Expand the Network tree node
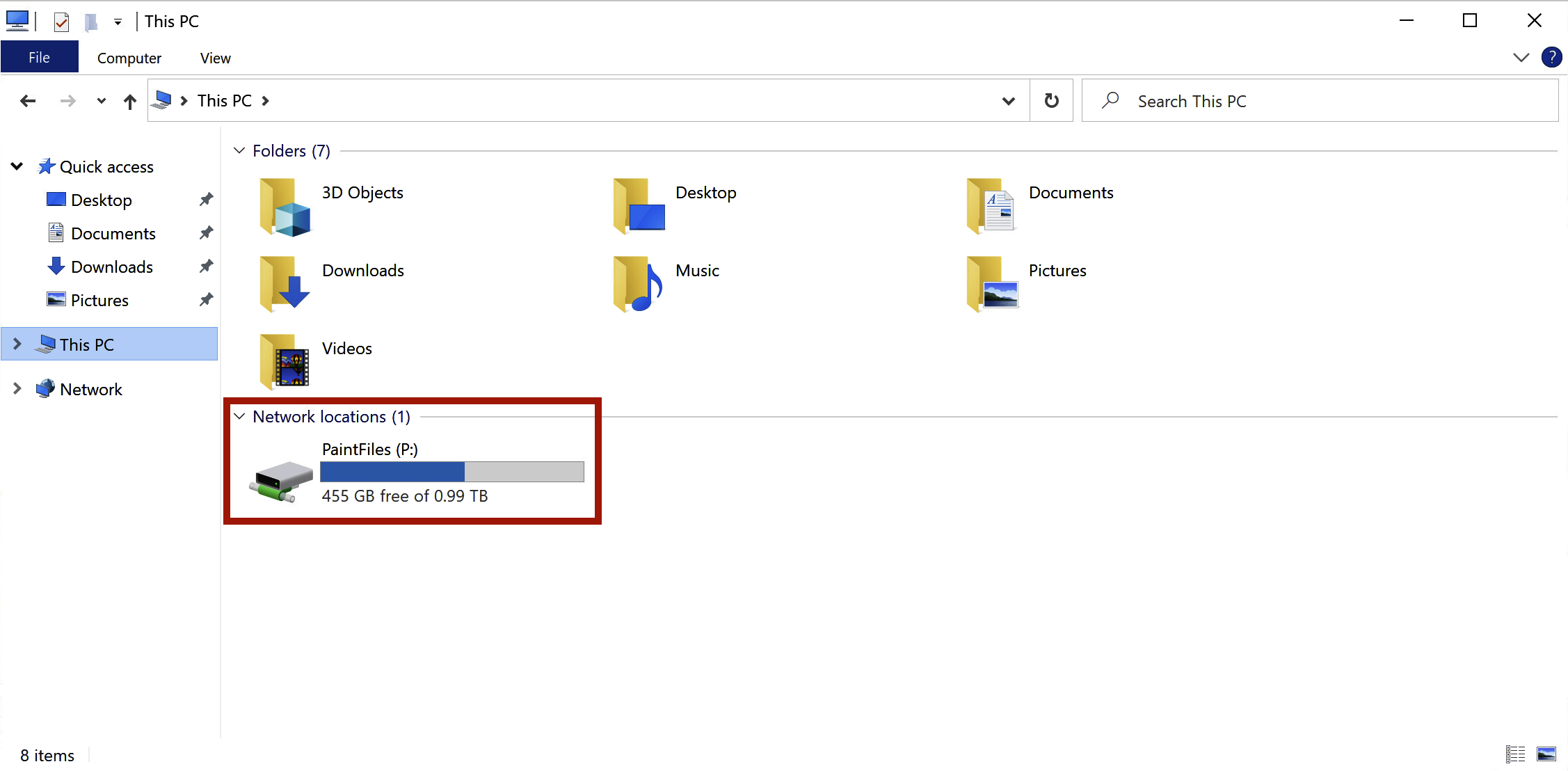This screenshot has width=1568, height=771. pyautogui.click(x=17, y=389)
